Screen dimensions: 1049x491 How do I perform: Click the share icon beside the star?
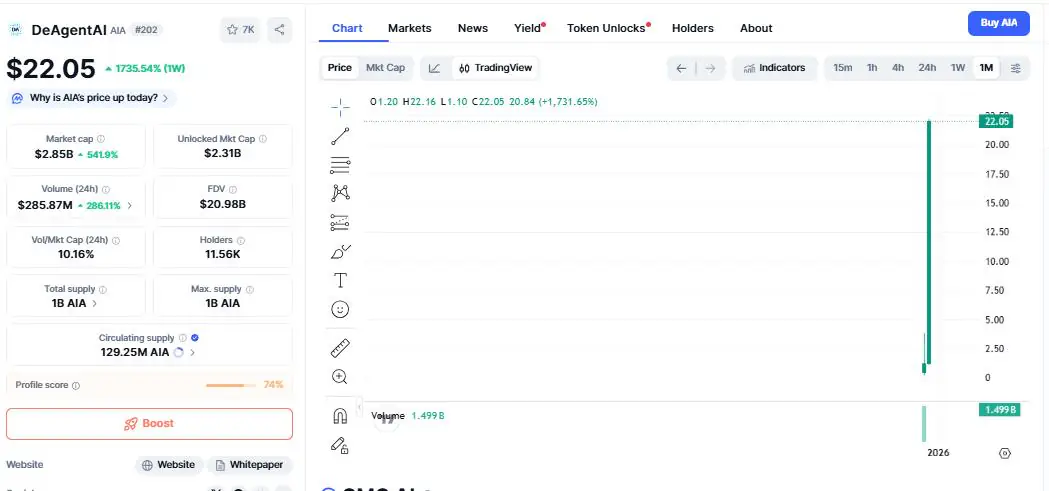coord(280,30)
